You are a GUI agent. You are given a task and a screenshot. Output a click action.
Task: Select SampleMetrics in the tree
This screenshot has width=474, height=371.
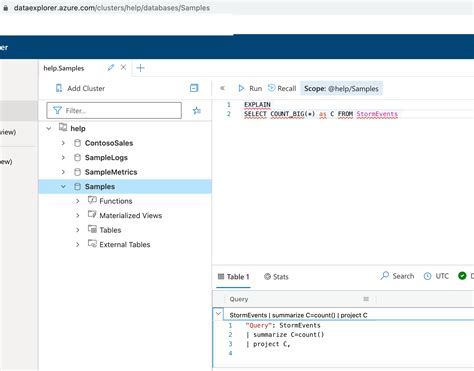tap(111, 172)
